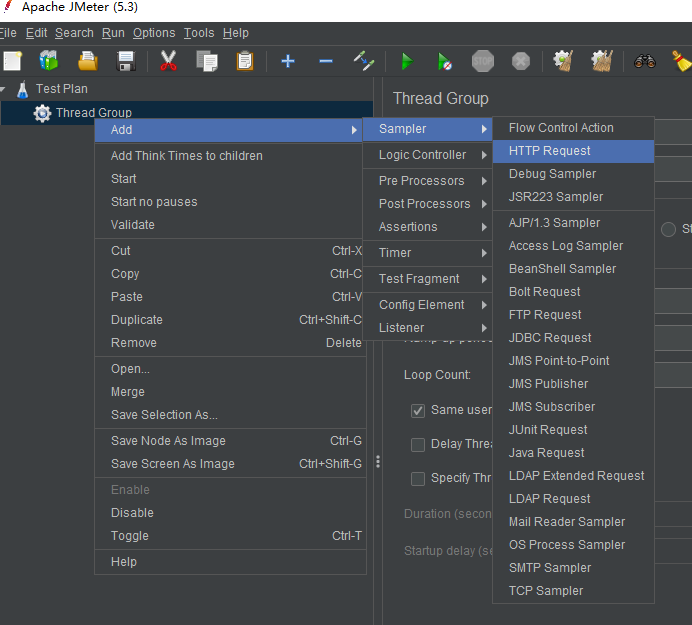The height and width of the screenshot is (625, 692).
Task: Select Save Node As Image
Action: [230, 441]
